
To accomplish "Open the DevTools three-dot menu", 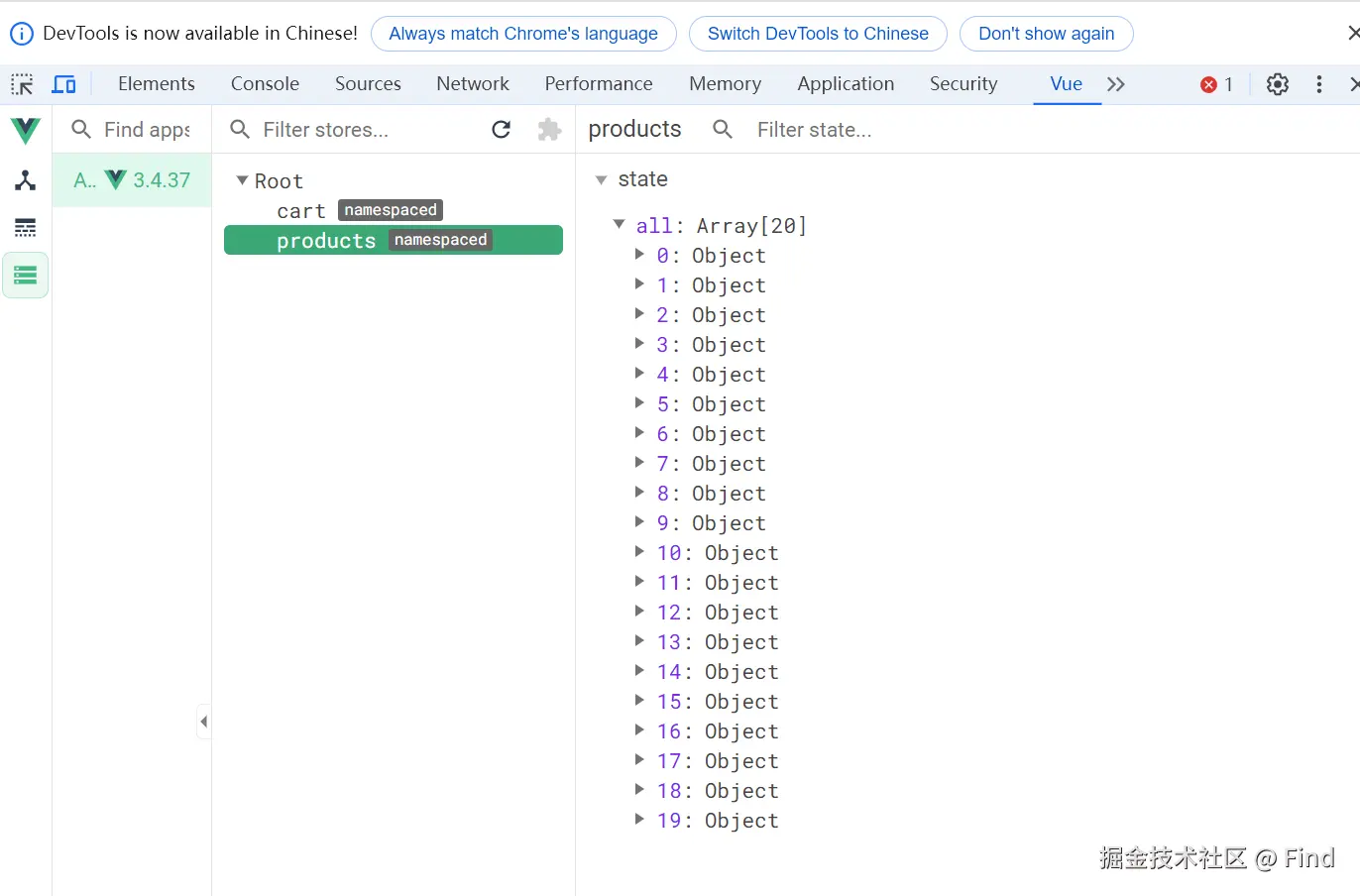I will (1318, 84).
